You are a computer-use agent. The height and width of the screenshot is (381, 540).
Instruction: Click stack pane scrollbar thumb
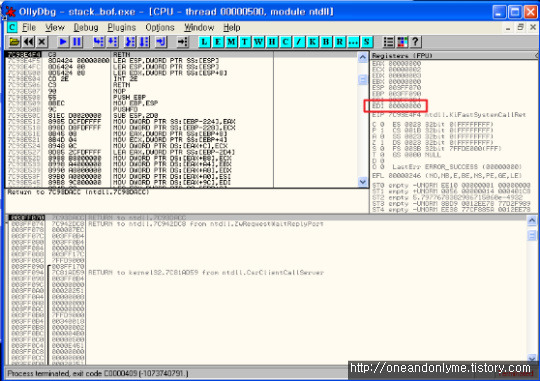point(532,235)
